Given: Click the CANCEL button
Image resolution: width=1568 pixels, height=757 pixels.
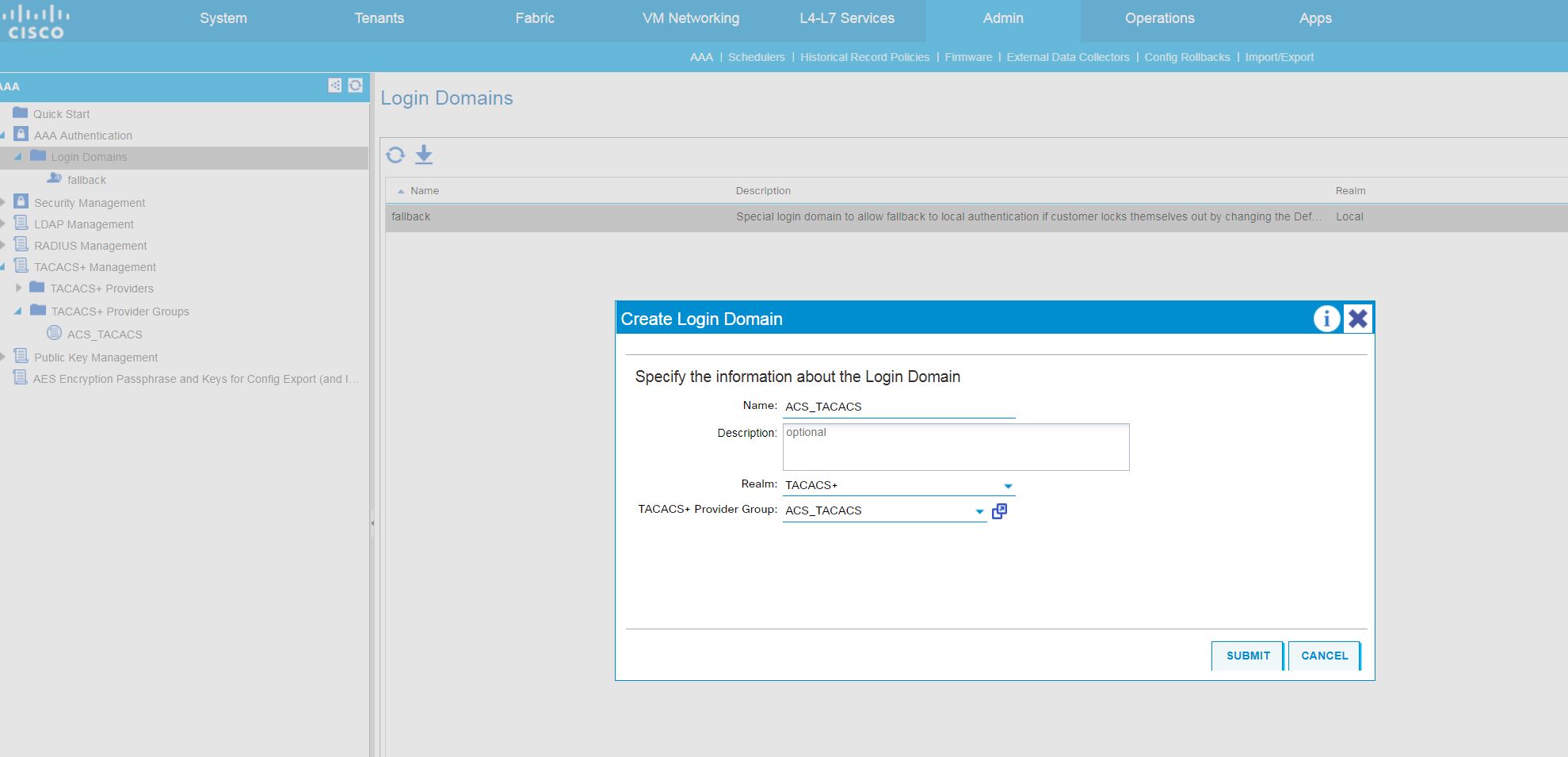Looking at the screenshot, I should point(1323,656).
